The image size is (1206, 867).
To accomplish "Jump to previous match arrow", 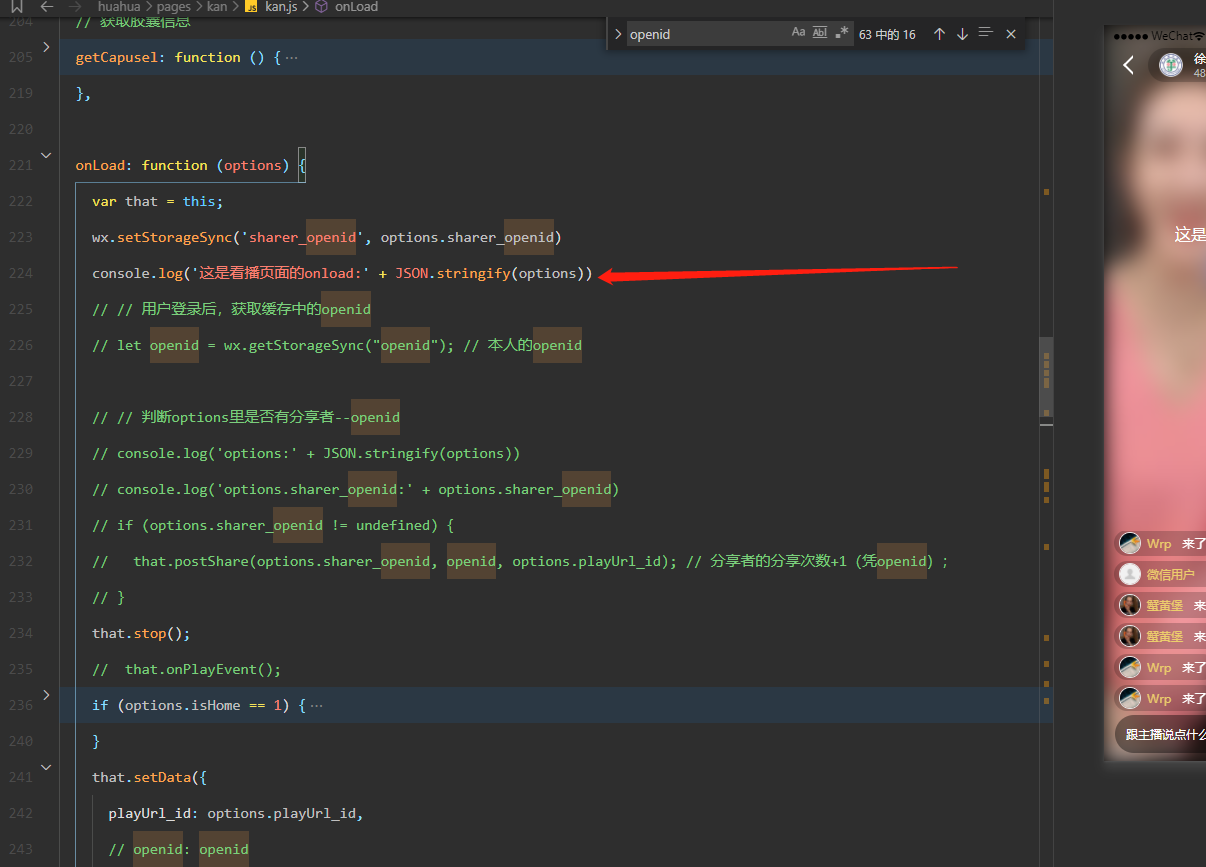I will point(939,34).
